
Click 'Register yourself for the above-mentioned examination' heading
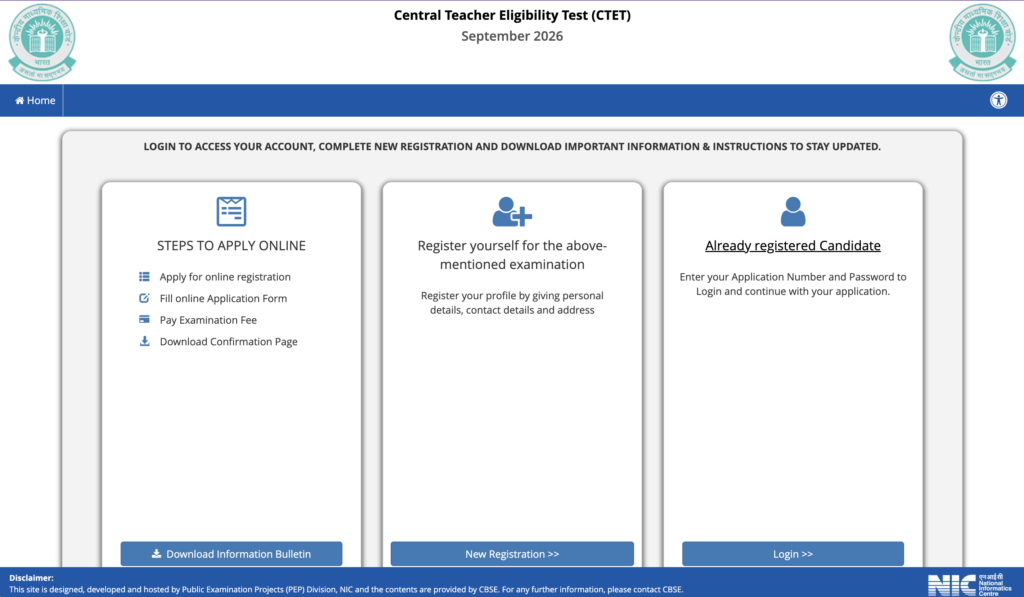point(512,255)
